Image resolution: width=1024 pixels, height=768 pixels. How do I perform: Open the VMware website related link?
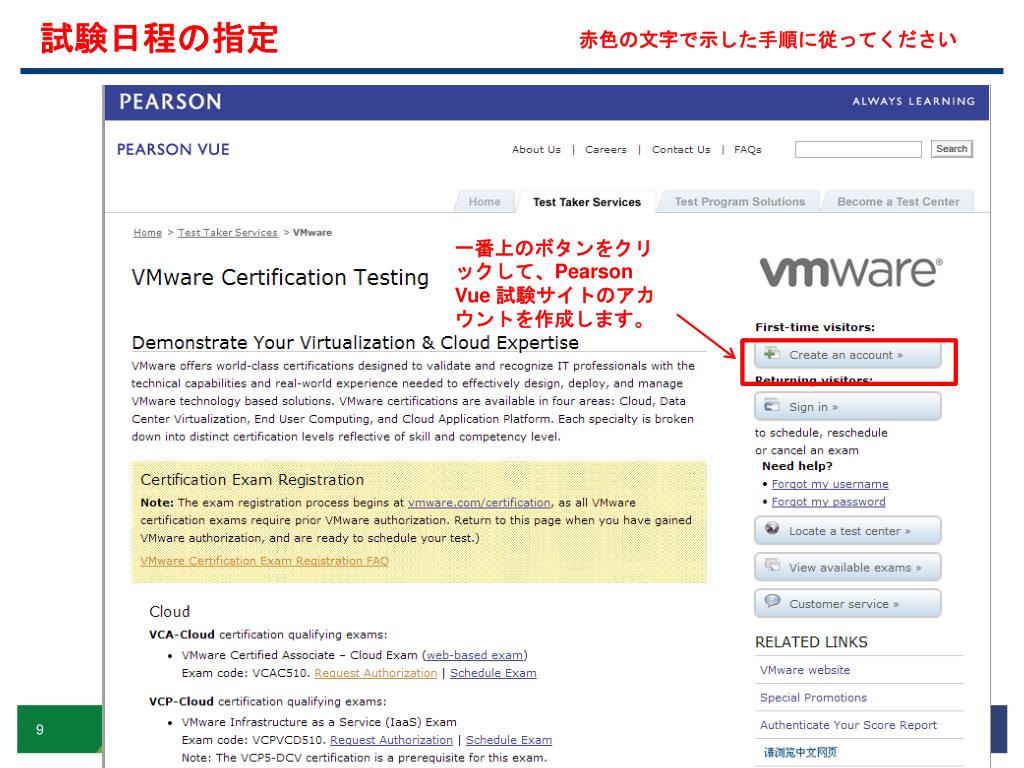coord(805,670)
